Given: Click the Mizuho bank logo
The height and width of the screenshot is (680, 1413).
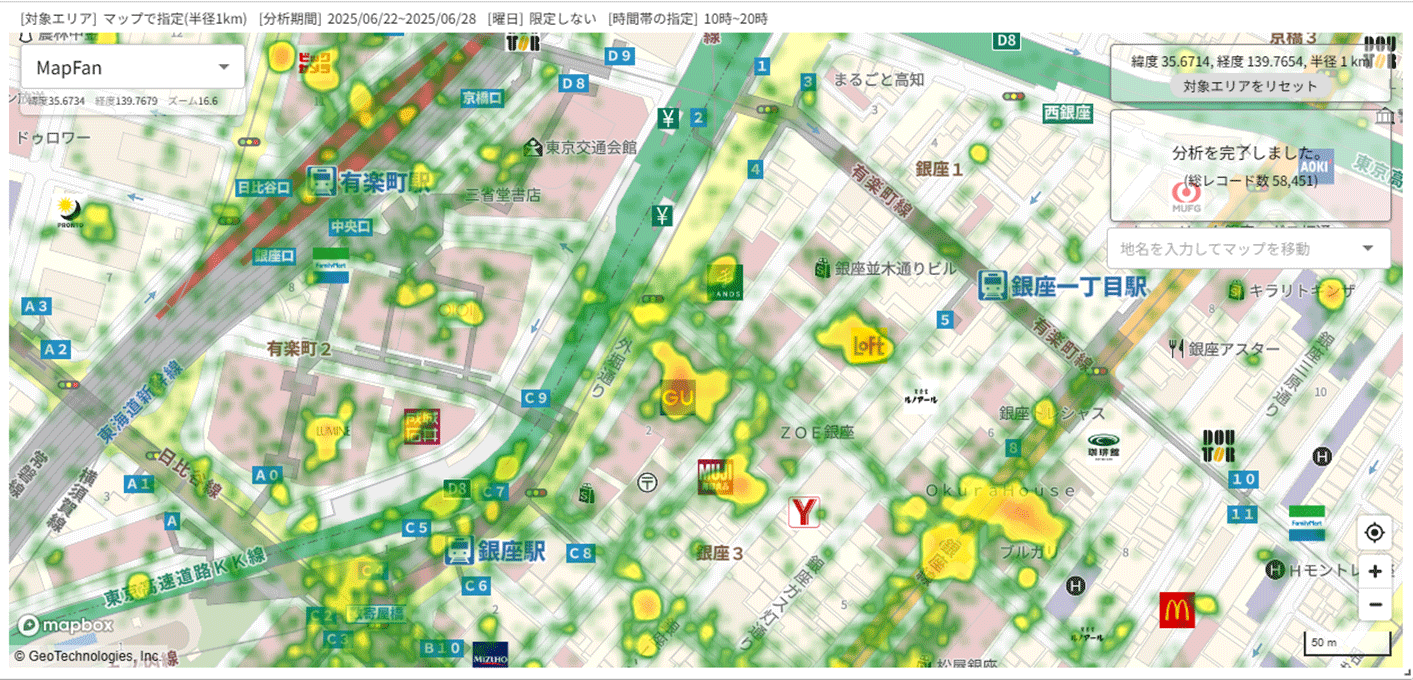Looking at the screenshot, I should click(490, 655).
